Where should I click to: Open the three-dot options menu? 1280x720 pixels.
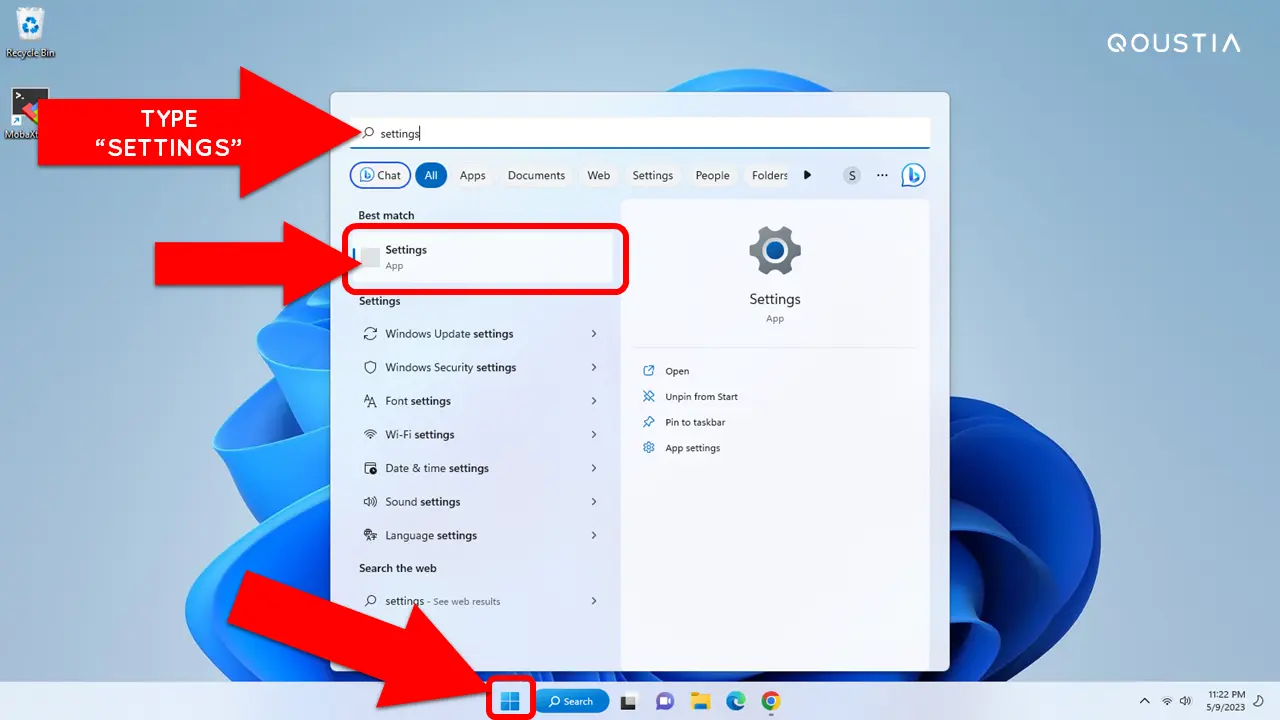point(882,175)
